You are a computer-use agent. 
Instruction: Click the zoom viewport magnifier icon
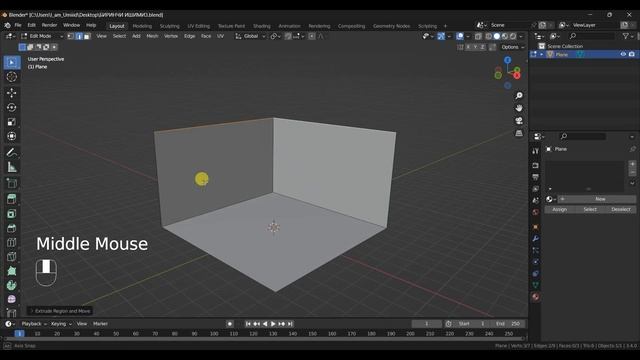click(x=519, y=96)
